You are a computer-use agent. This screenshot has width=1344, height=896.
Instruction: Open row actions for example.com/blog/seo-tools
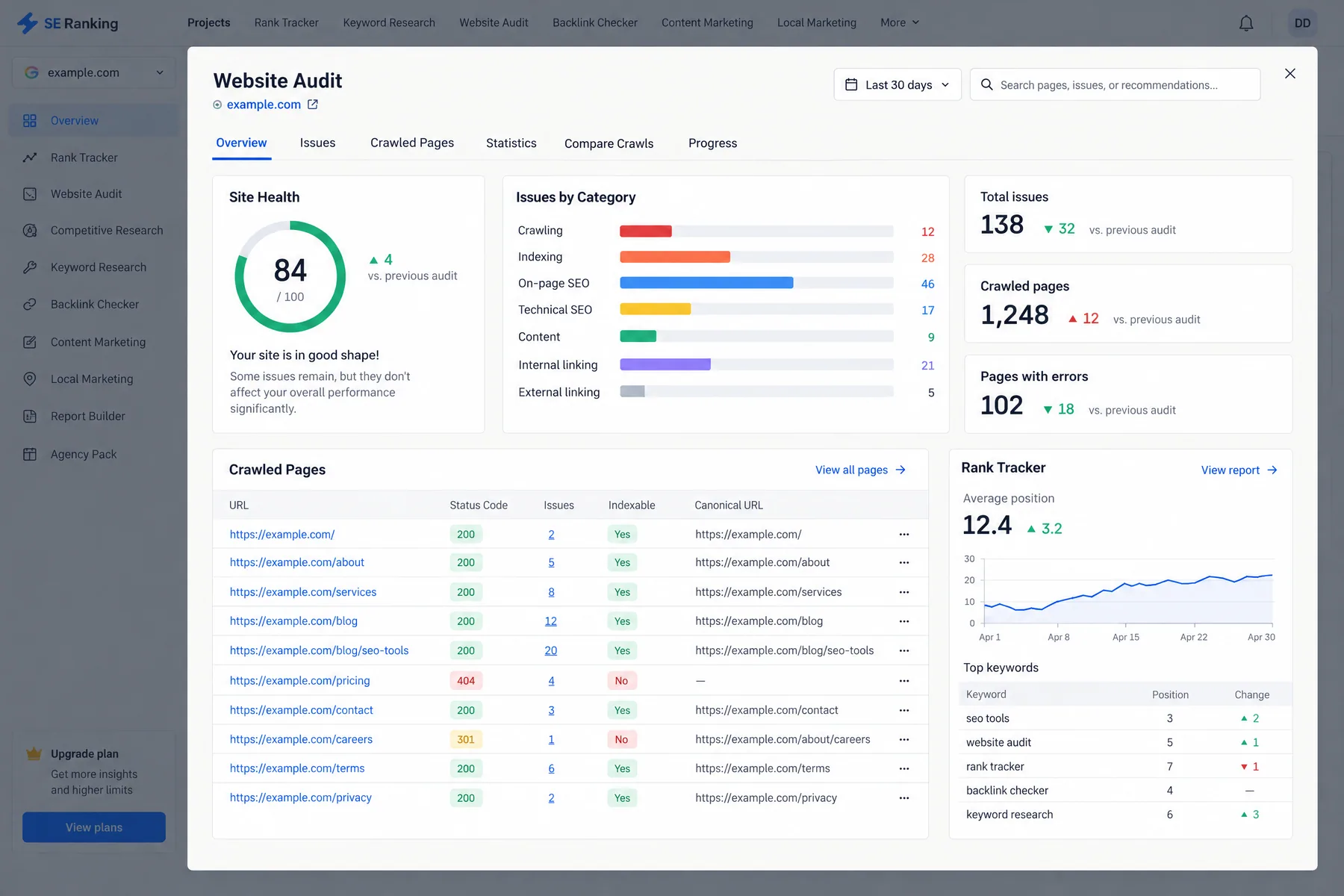[904, 651]
